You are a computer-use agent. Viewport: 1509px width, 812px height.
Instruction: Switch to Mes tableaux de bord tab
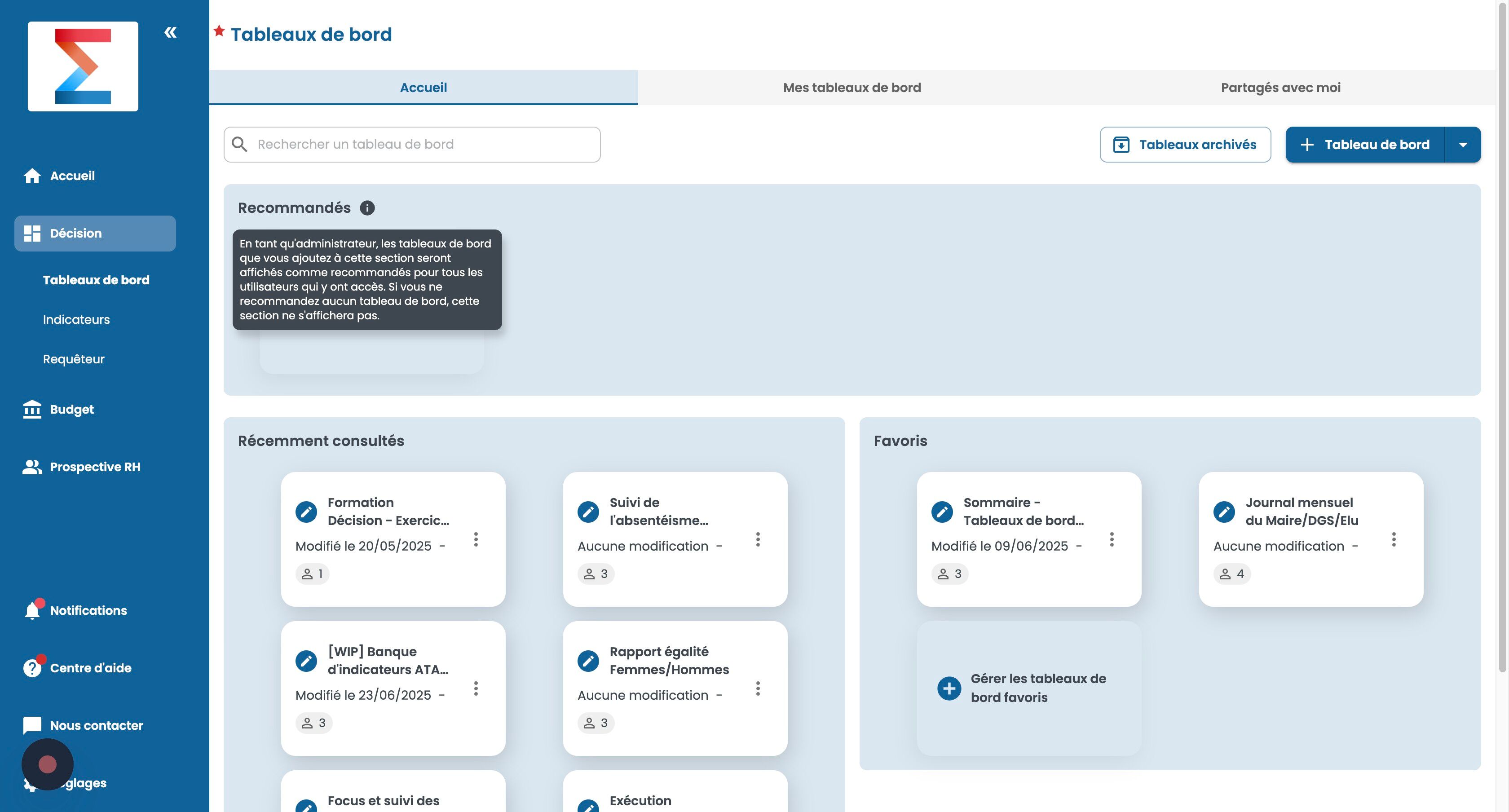pos(852,88)
